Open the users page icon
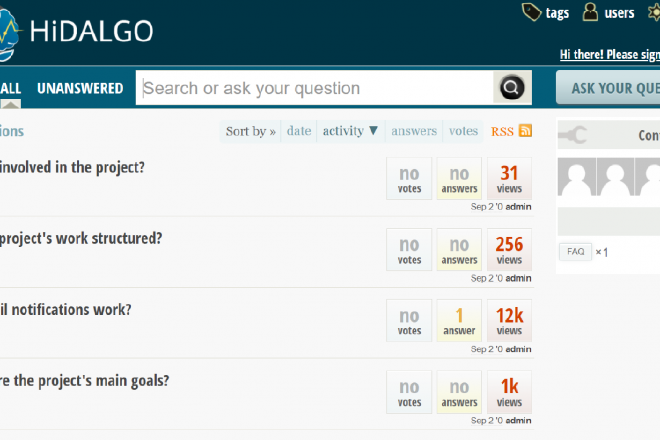Screen dimensions: 660x440 (x=592, y=12)
